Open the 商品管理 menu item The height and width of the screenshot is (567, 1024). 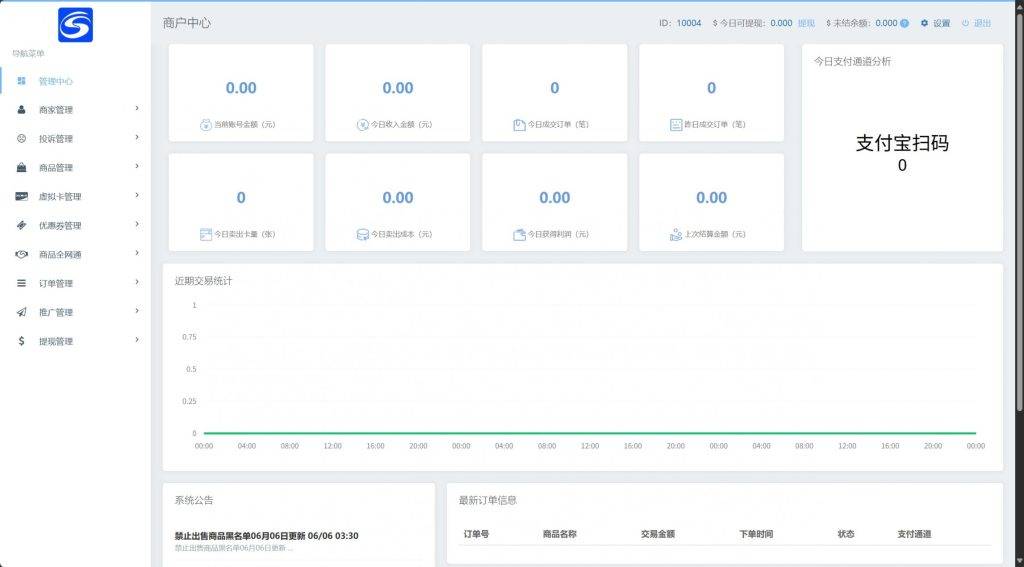56,168
